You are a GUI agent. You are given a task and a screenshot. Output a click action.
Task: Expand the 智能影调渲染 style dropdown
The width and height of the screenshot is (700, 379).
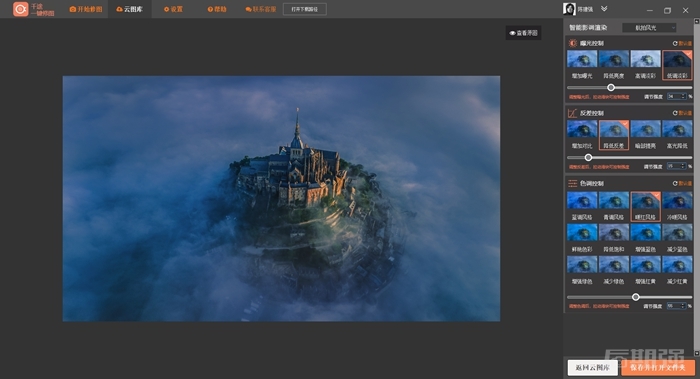[x=649, y=28]
